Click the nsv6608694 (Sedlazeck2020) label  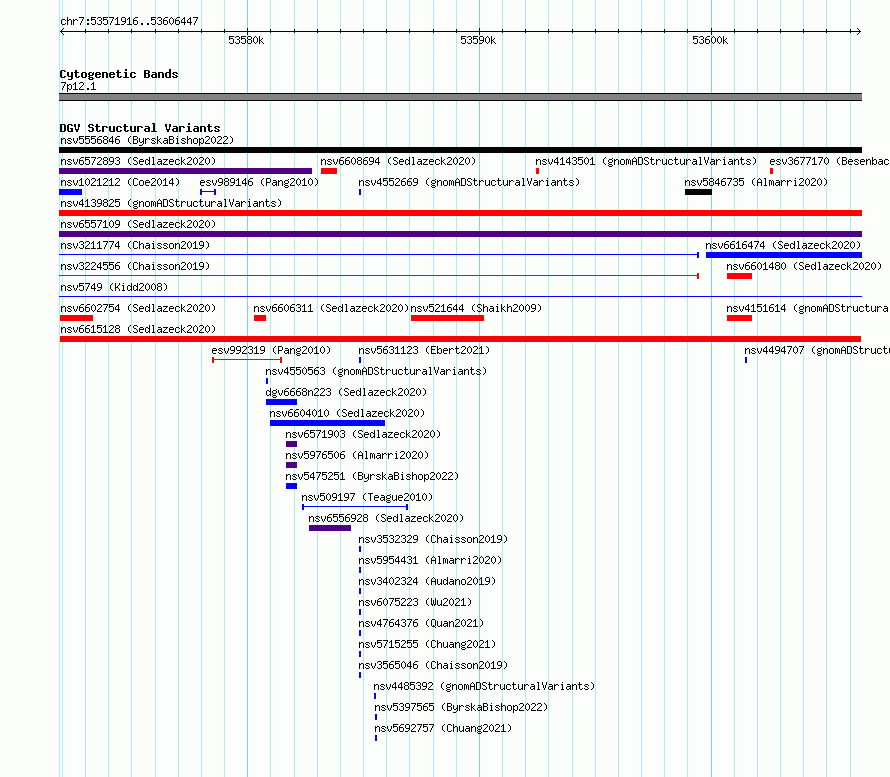[x=398, y=161]
